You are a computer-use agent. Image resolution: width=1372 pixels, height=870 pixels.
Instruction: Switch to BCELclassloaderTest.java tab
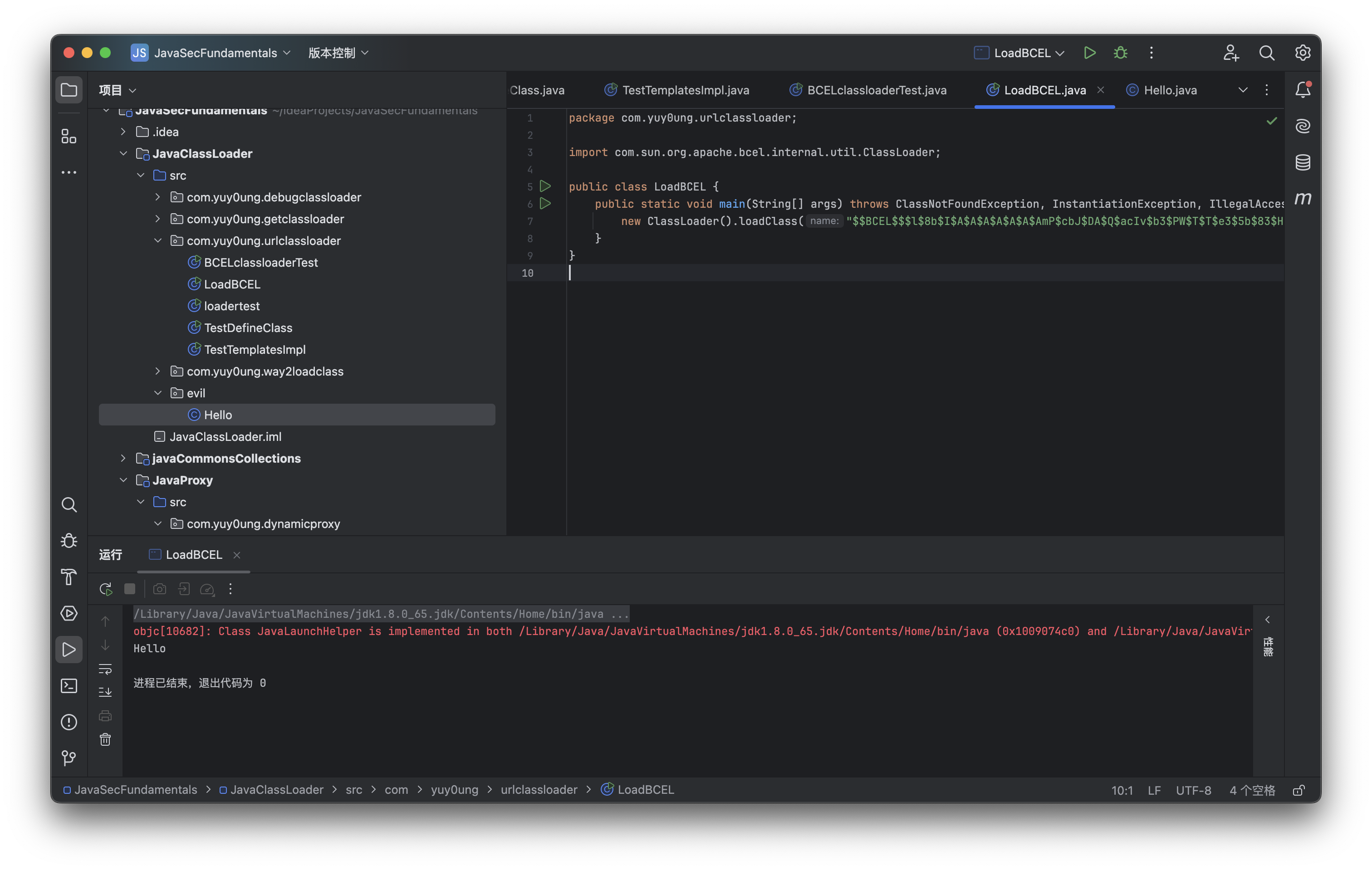click(876, 90)
